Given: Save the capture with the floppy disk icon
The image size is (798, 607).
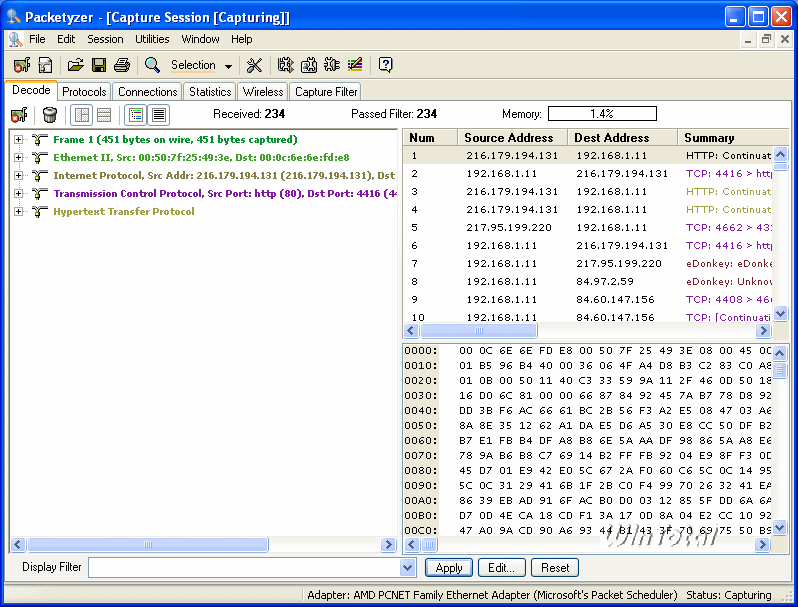Looking at the screenshot, I should click(99, 66).
